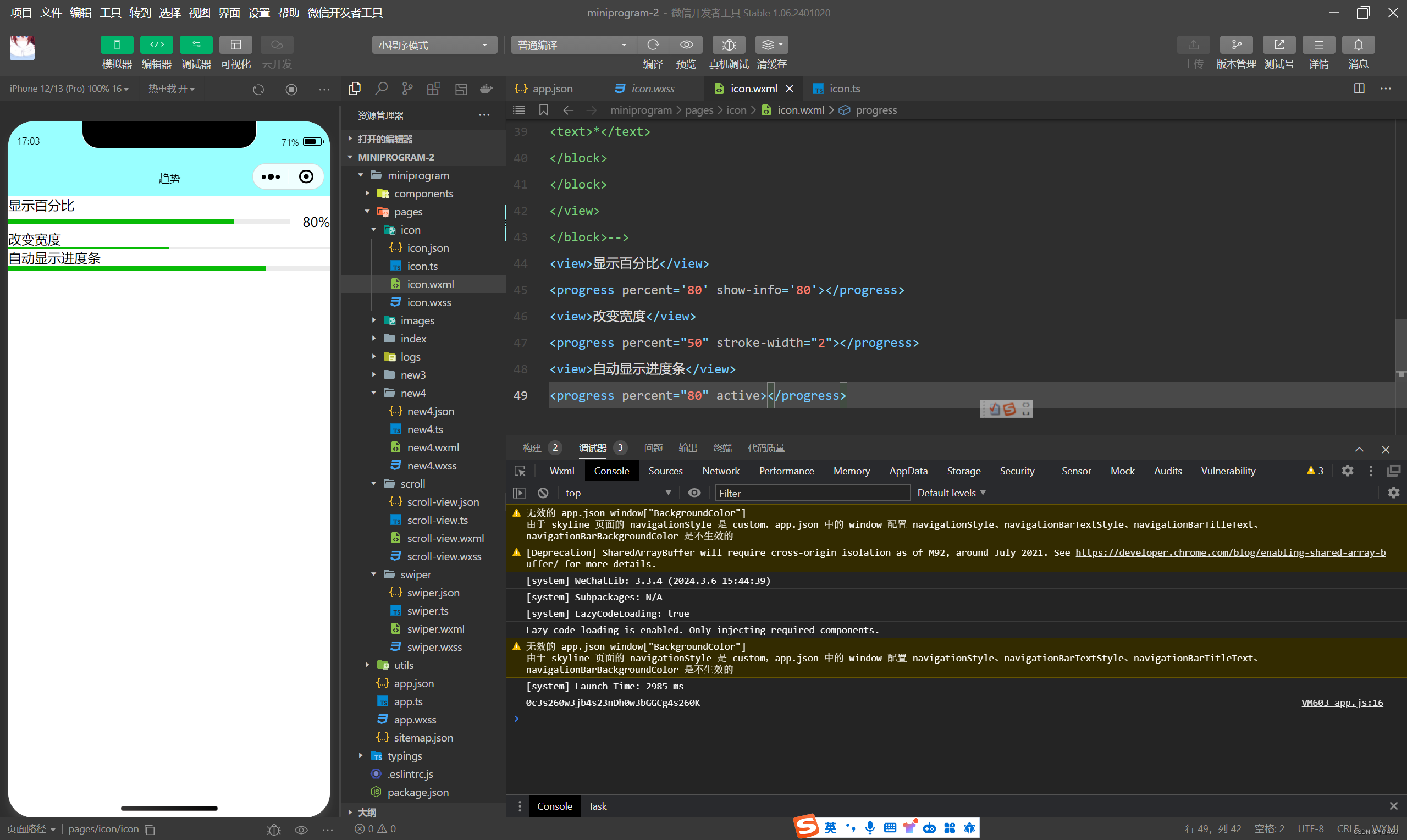
Task: Open version management icon
Action: (1235, 45)
